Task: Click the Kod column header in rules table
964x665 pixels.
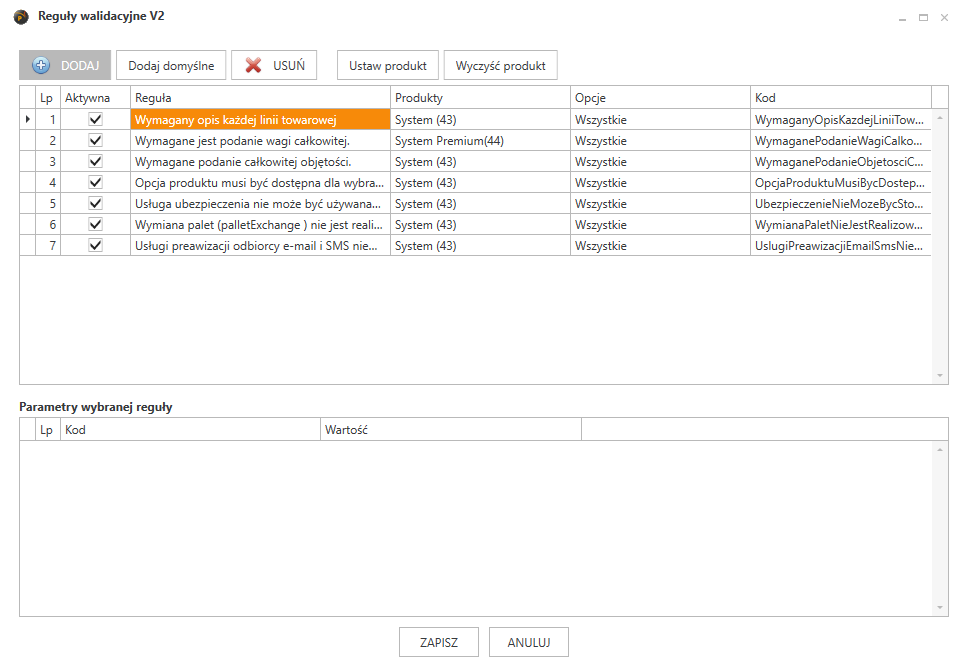Action: (840, 98)
